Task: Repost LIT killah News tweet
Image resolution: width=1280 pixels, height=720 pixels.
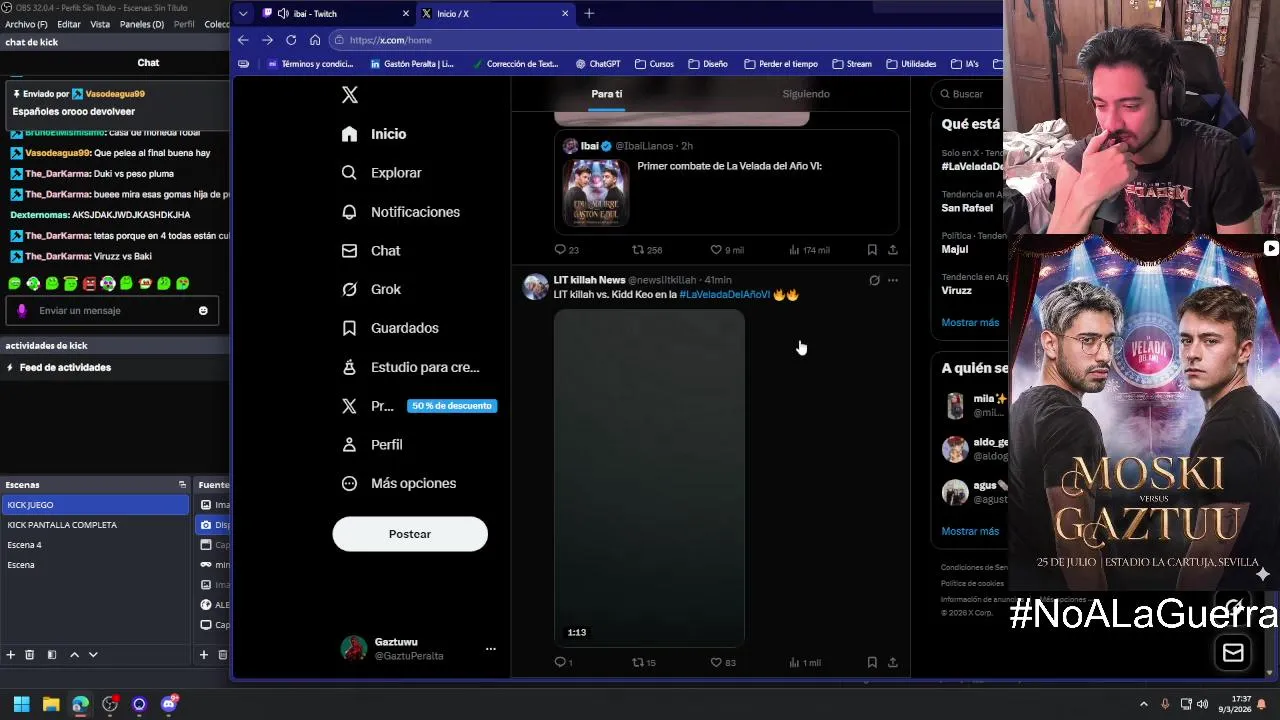Action: pyautogui.click(x=644, y=663)
